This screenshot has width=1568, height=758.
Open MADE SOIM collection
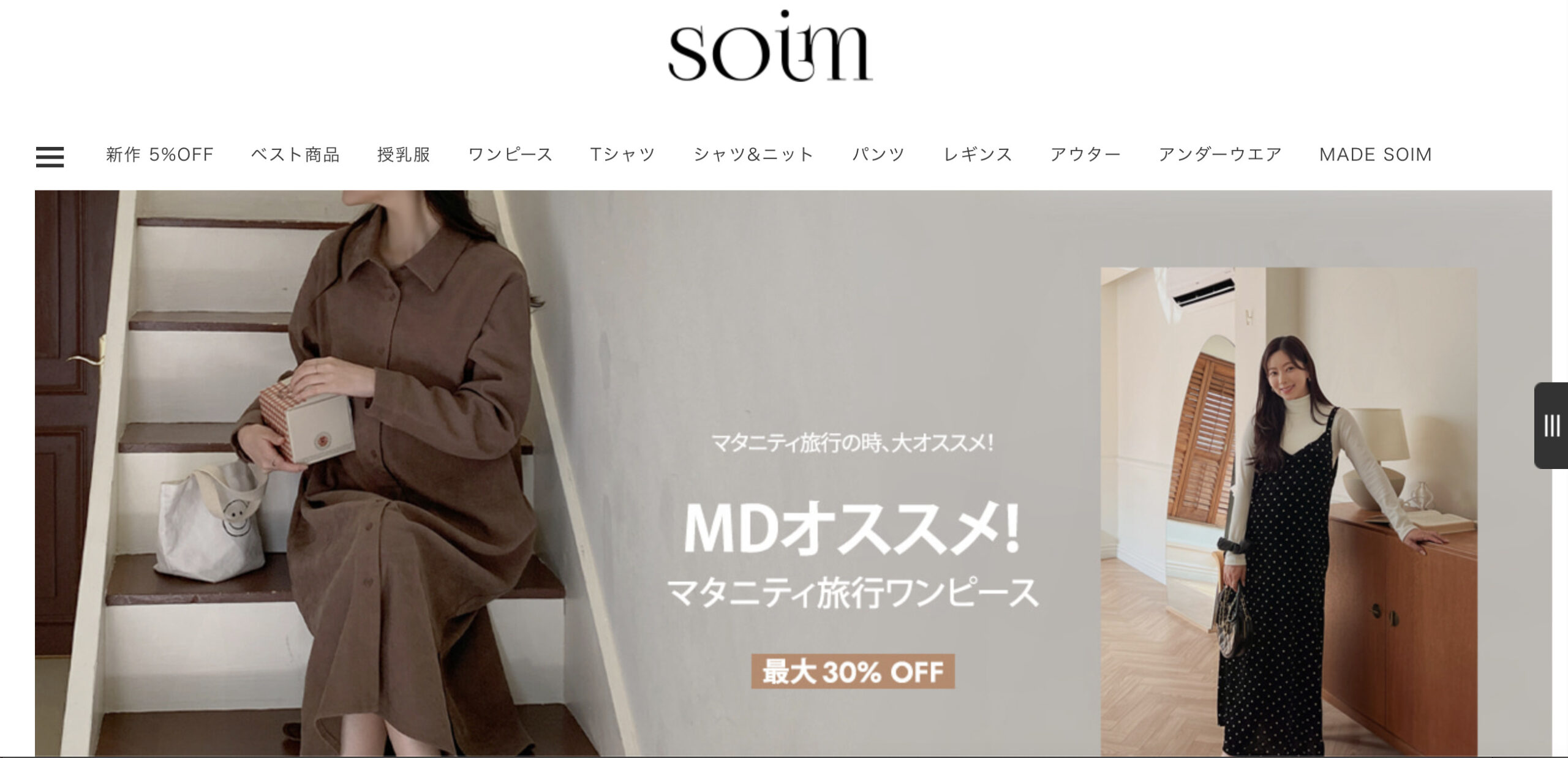pyautogui.click(x=1375, y=154)
